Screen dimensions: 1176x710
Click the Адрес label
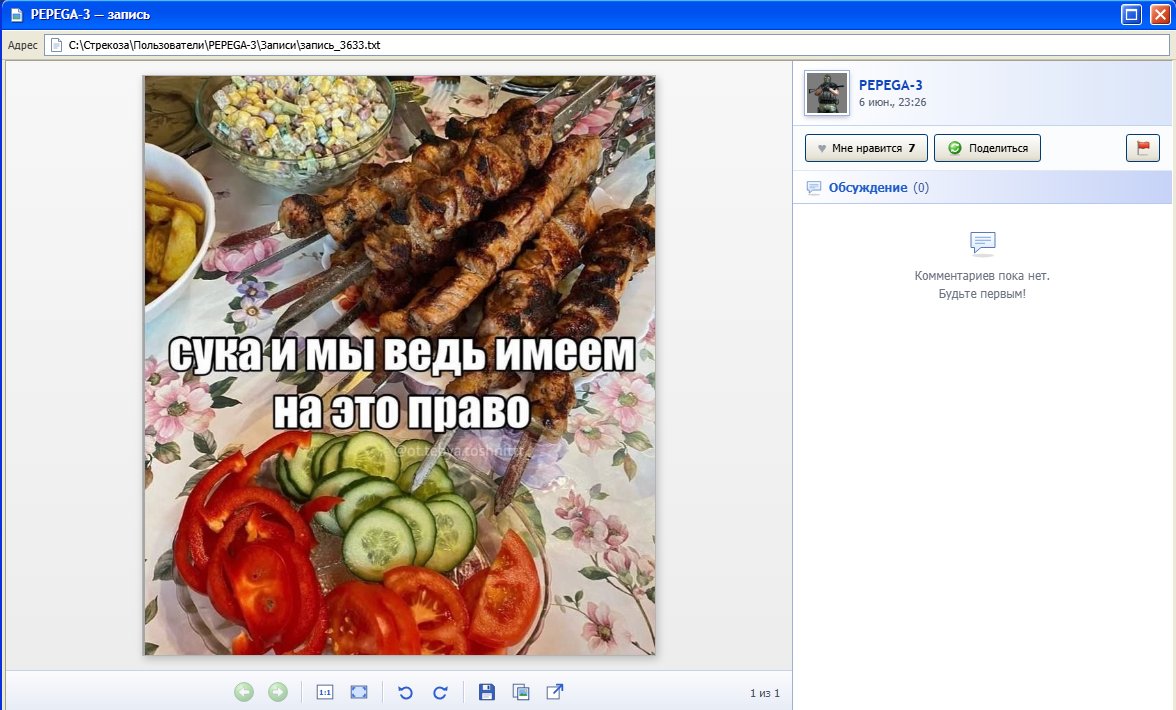click(22, 45)
